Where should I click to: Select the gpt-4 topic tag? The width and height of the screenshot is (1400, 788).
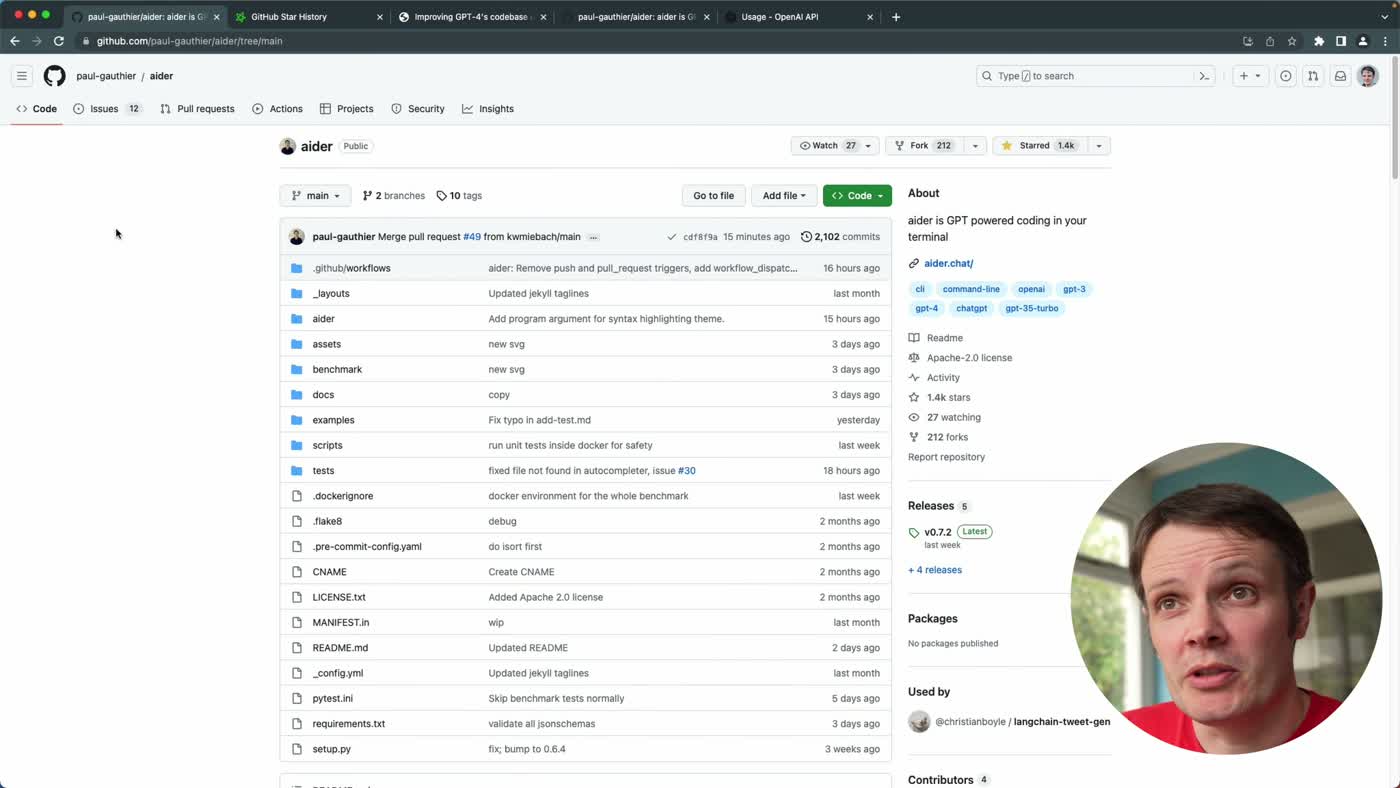[x=927, y=308]
